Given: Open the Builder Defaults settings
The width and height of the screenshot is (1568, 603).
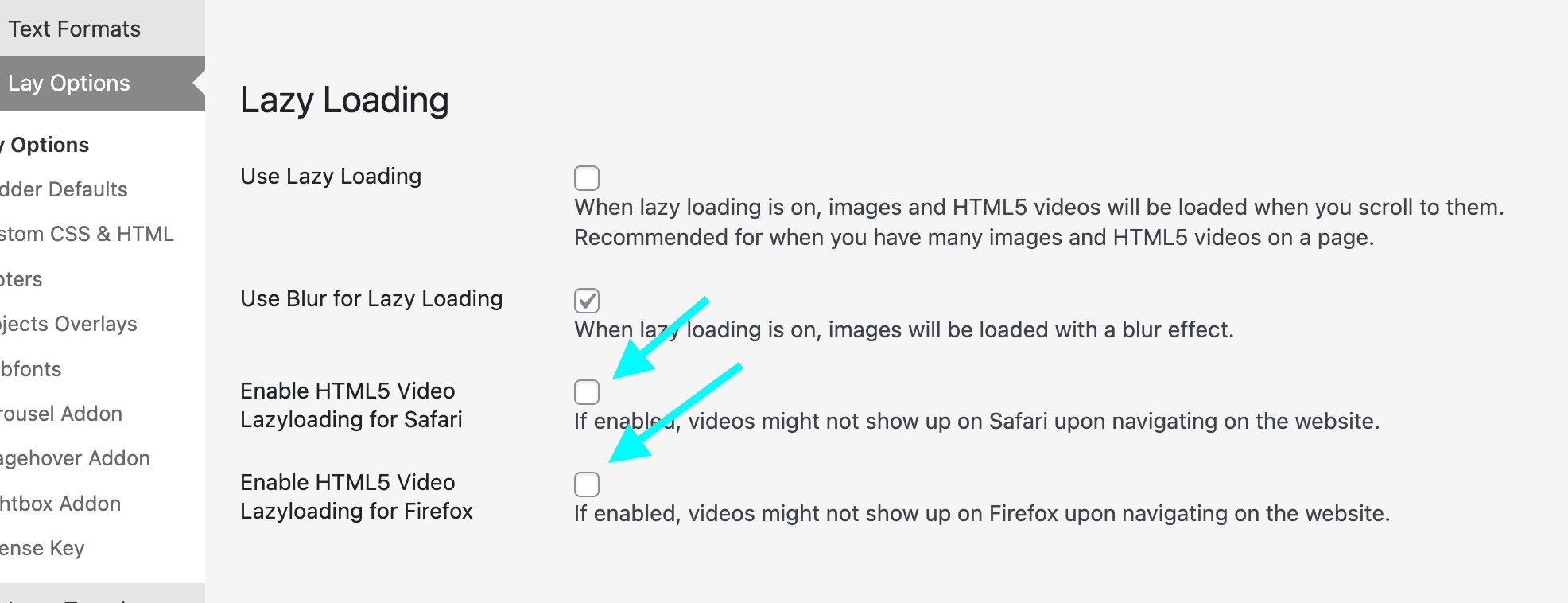Looking at the screenshot, I should [x=64, y=189].
